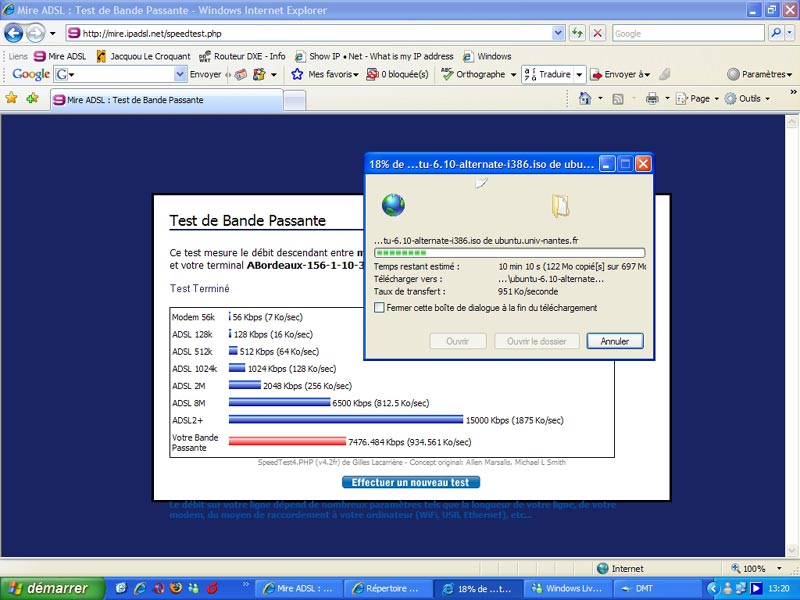Open the Outils menu dropdown
This screenshot has height=600, width=800.
(747, 99)
